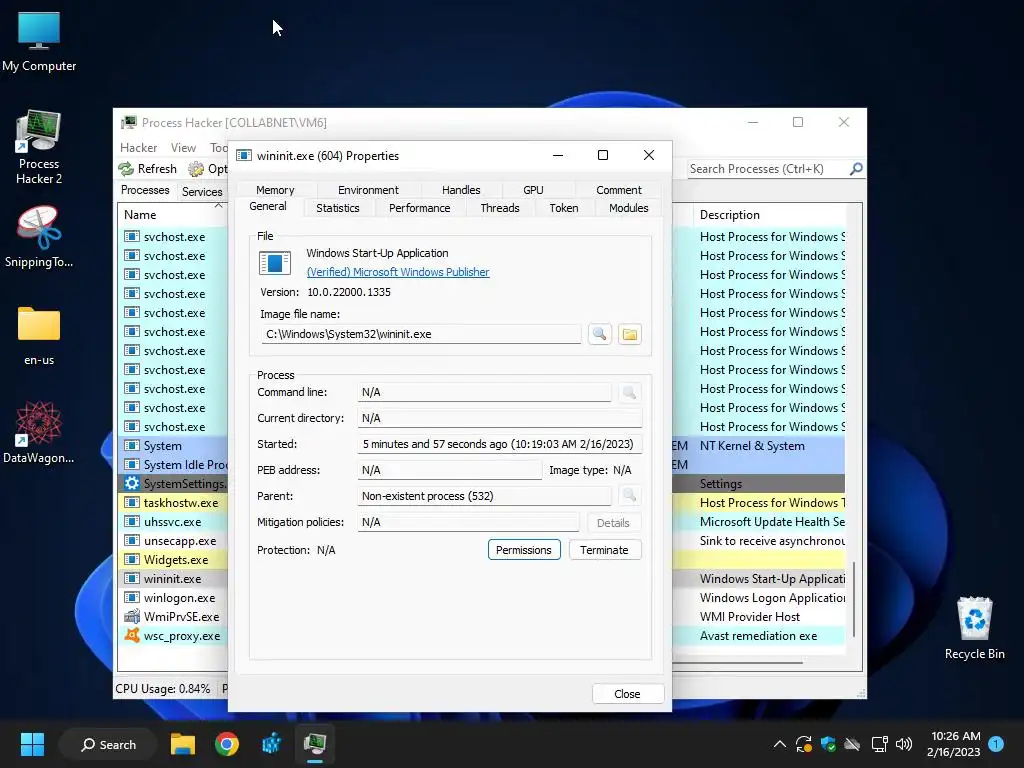Switch to the Handles tab

click(461, 190)
